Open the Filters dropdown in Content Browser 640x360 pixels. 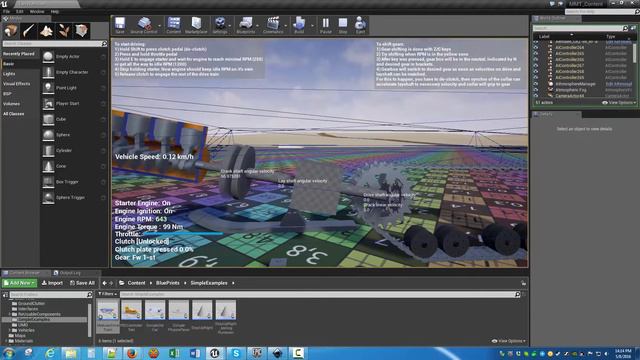[x=108, y=294]
